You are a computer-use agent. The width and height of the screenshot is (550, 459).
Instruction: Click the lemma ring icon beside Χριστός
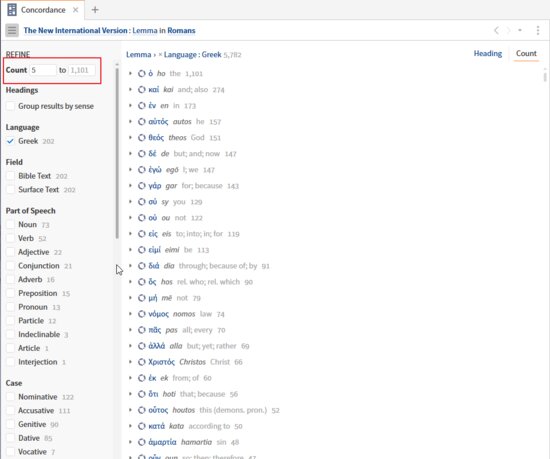[141, 362]
